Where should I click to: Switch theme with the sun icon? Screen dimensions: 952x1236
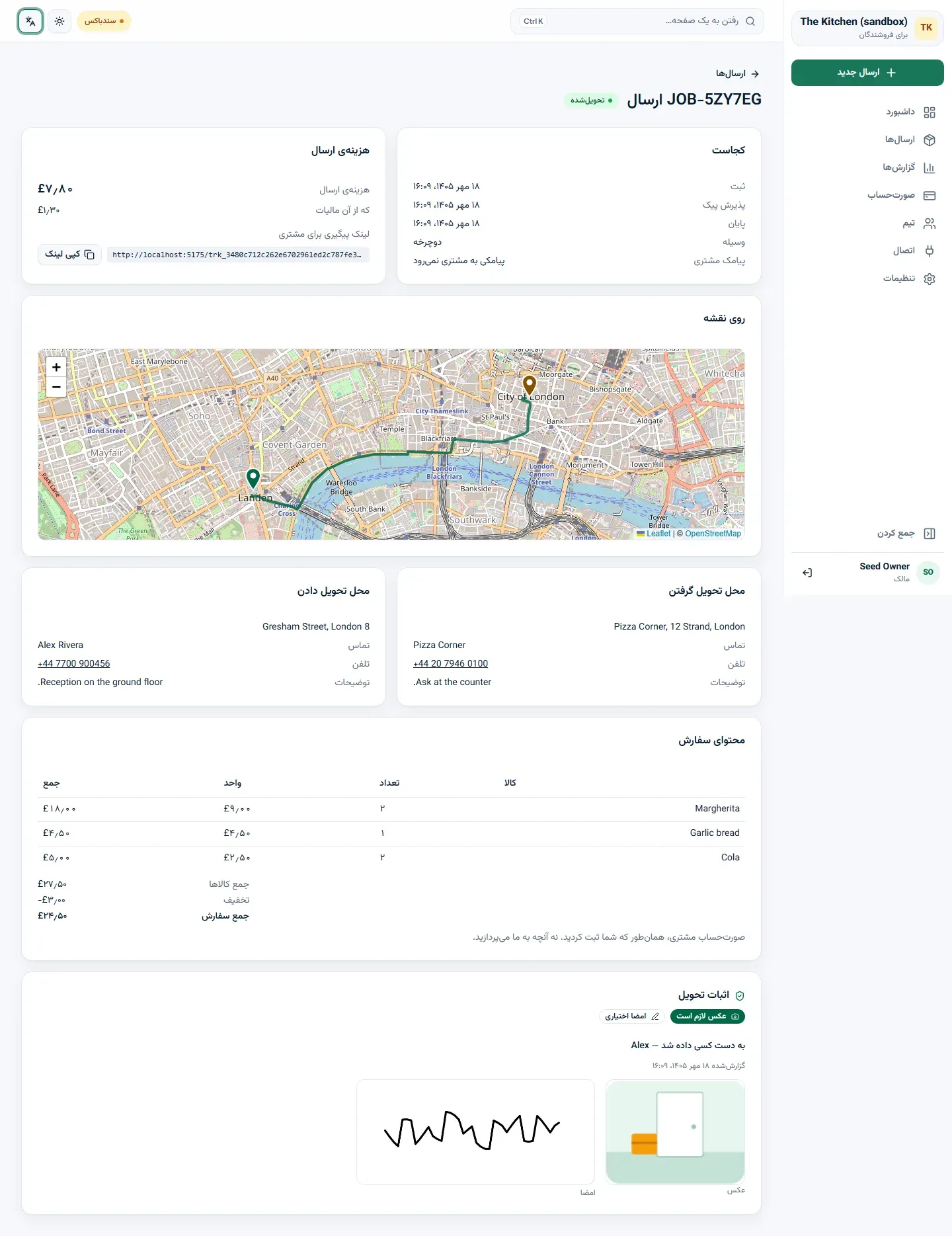click(59, 21)
